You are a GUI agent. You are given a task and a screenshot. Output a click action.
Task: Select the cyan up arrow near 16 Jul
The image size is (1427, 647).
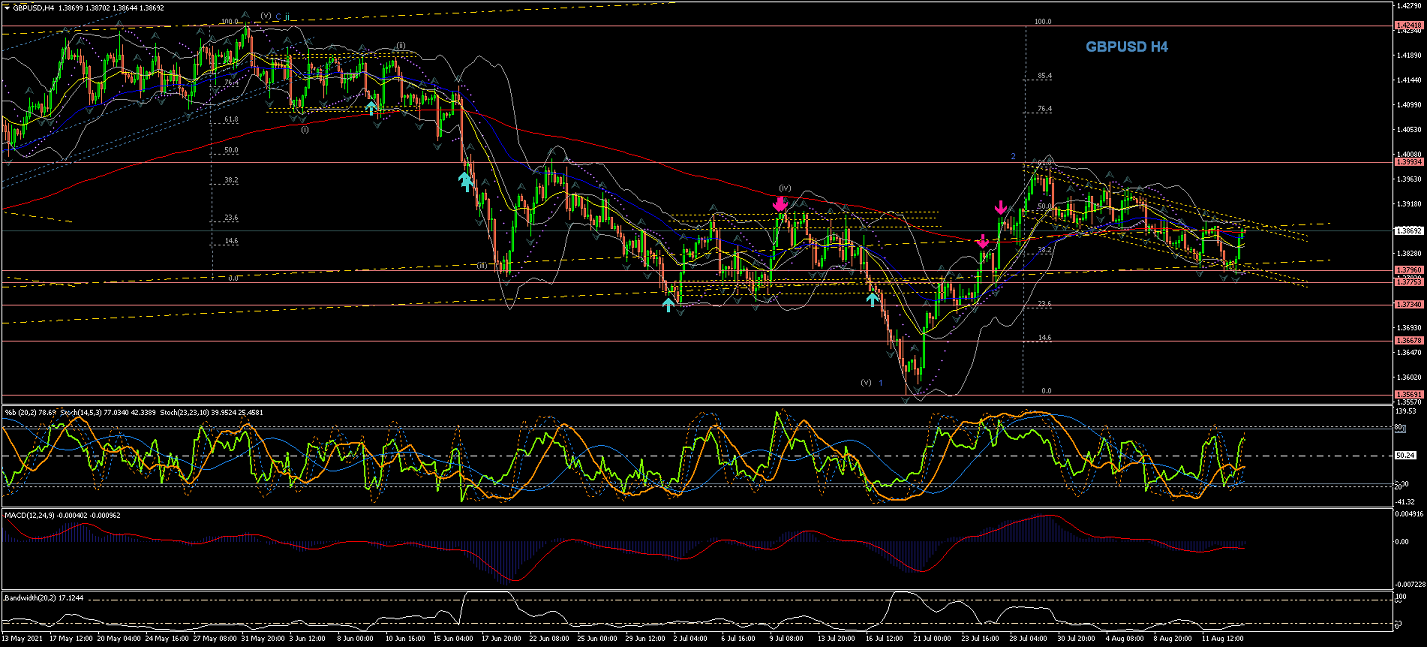pyautogui.click(x=872, y=297)
